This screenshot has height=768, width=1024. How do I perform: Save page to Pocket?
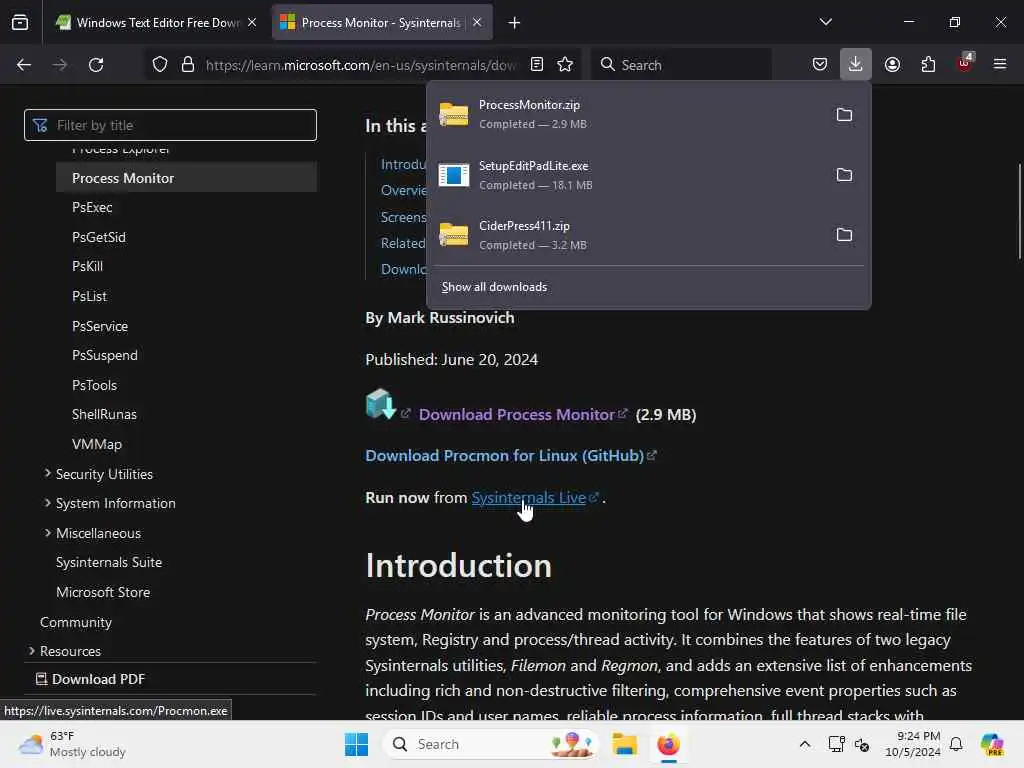pyautogui.click(x=820, y=65)
